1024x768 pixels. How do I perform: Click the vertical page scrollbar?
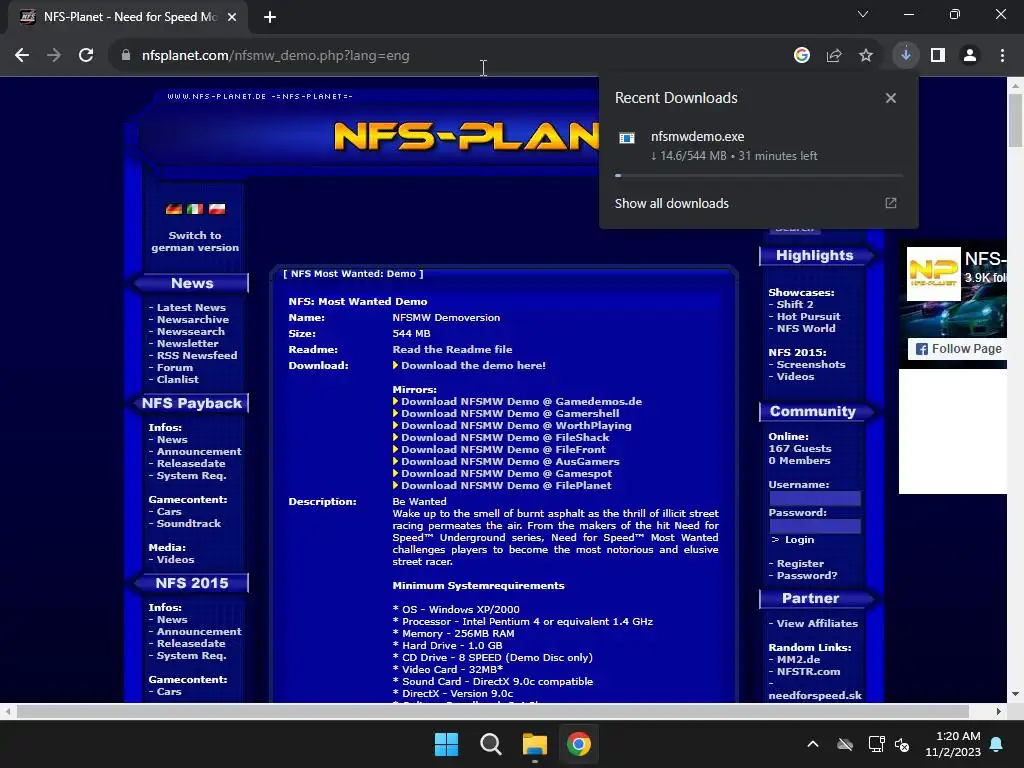(1016, 121)
